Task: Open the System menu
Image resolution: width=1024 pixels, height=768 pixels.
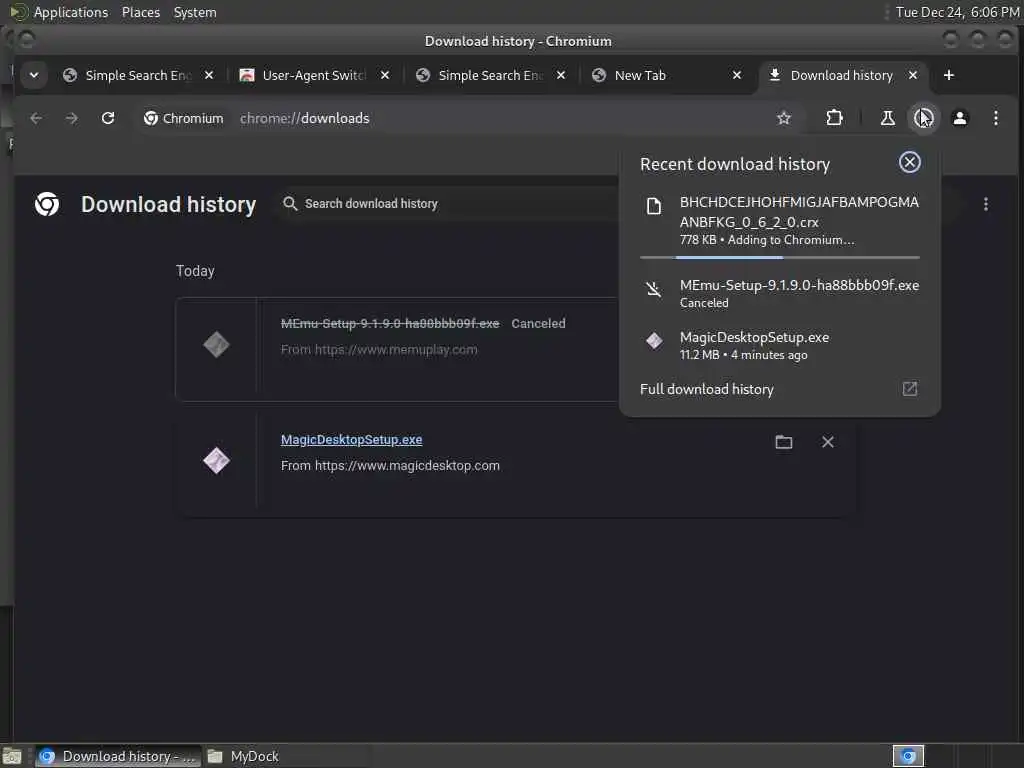Action: (195, 12)
